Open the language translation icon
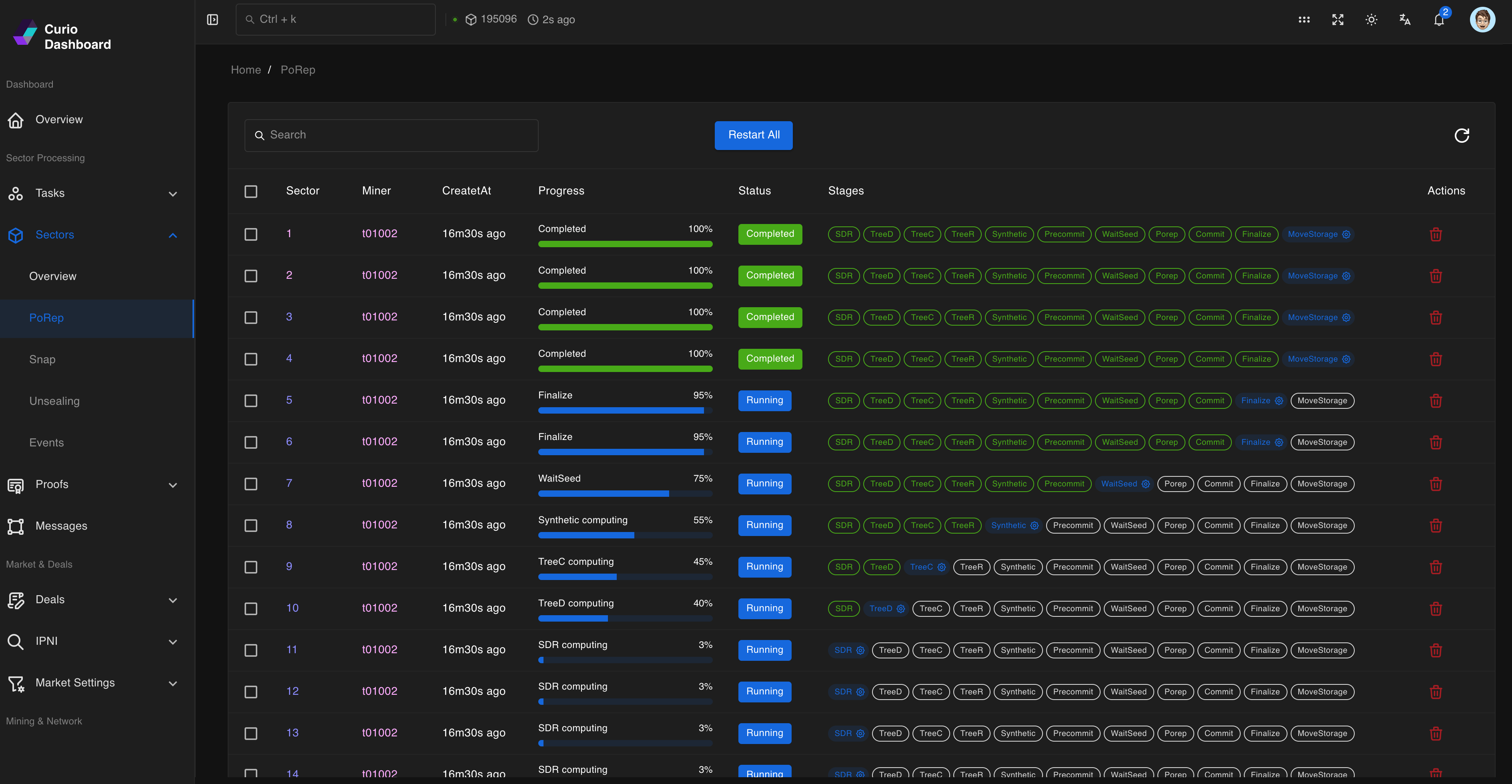 click(x=1405, y=19)
